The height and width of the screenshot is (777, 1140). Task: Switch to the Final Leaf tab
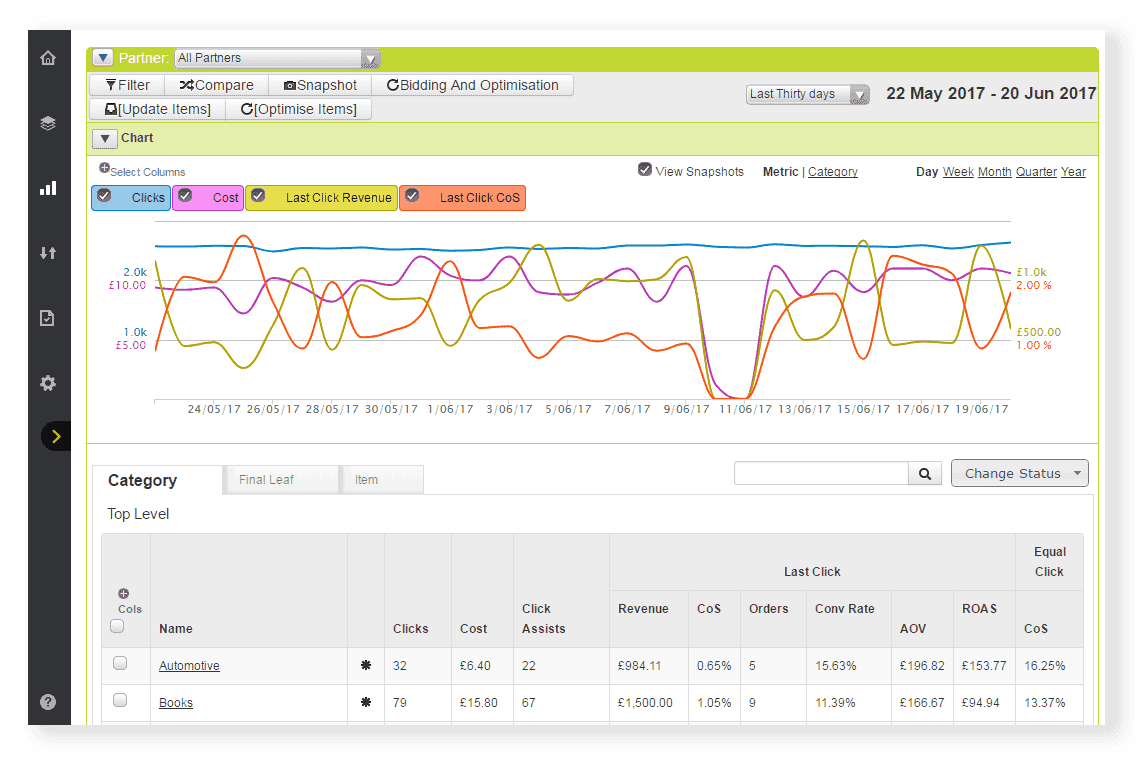(281, 480)
